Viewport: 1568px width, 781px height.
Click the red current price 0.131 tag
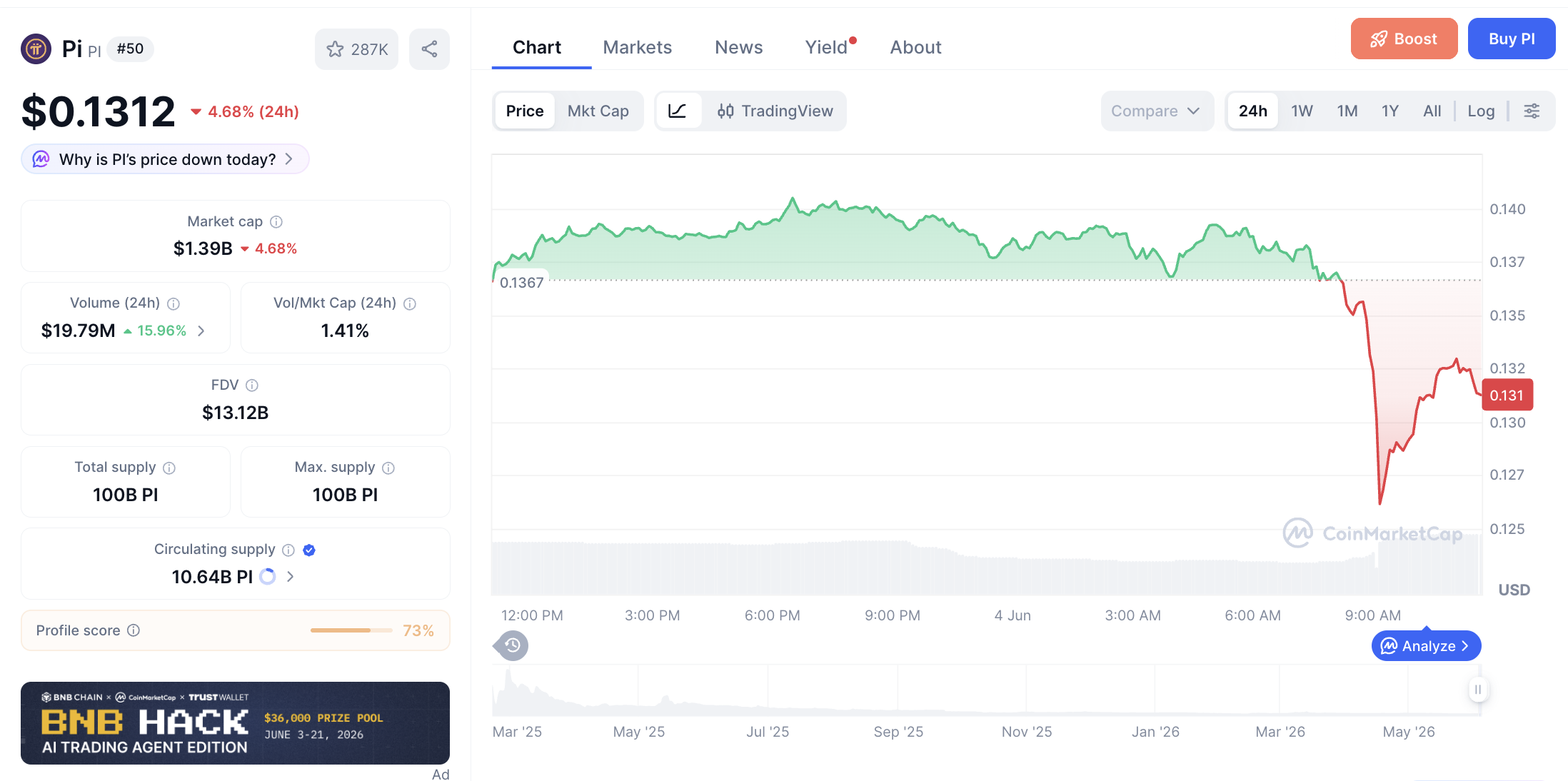tap(1507, 395)
